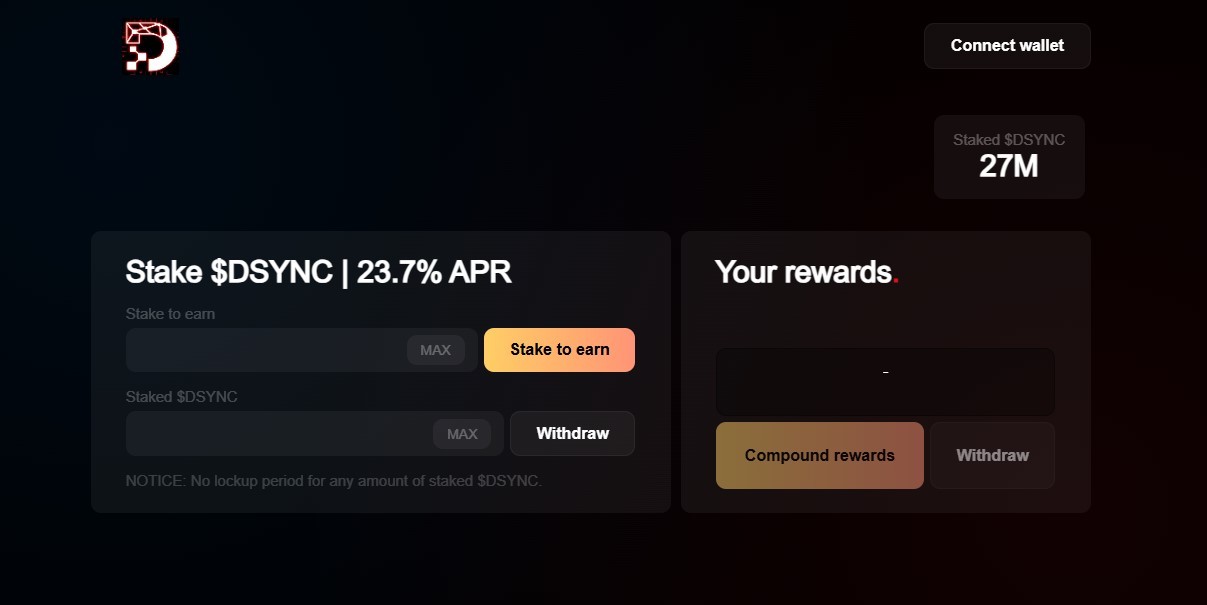1207x605 pixels.
Task: Click the Stake $DSYNC 23.7% APR heading
Action: [318, 272]
